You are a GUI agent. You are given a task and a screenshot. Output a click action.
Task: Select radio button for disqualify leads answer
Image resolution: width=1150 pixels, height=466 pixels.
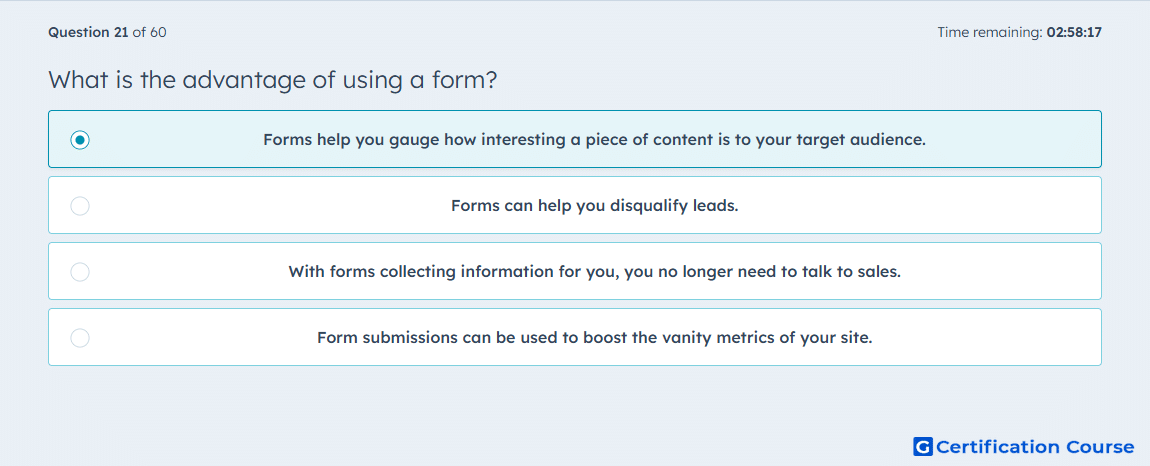[x=80, y=205]
